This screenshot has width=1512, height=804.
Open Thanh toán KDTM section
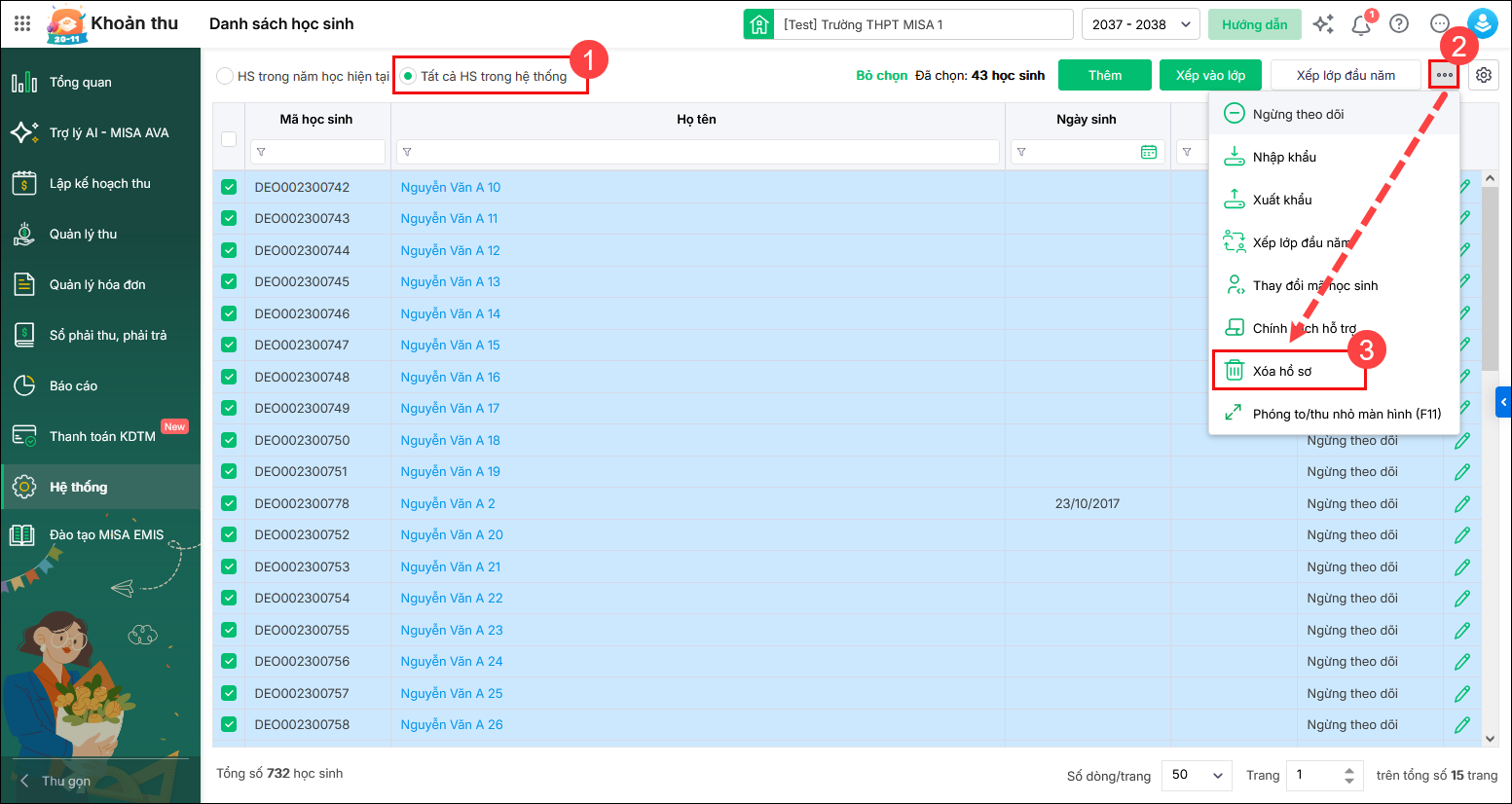[100, 436]
